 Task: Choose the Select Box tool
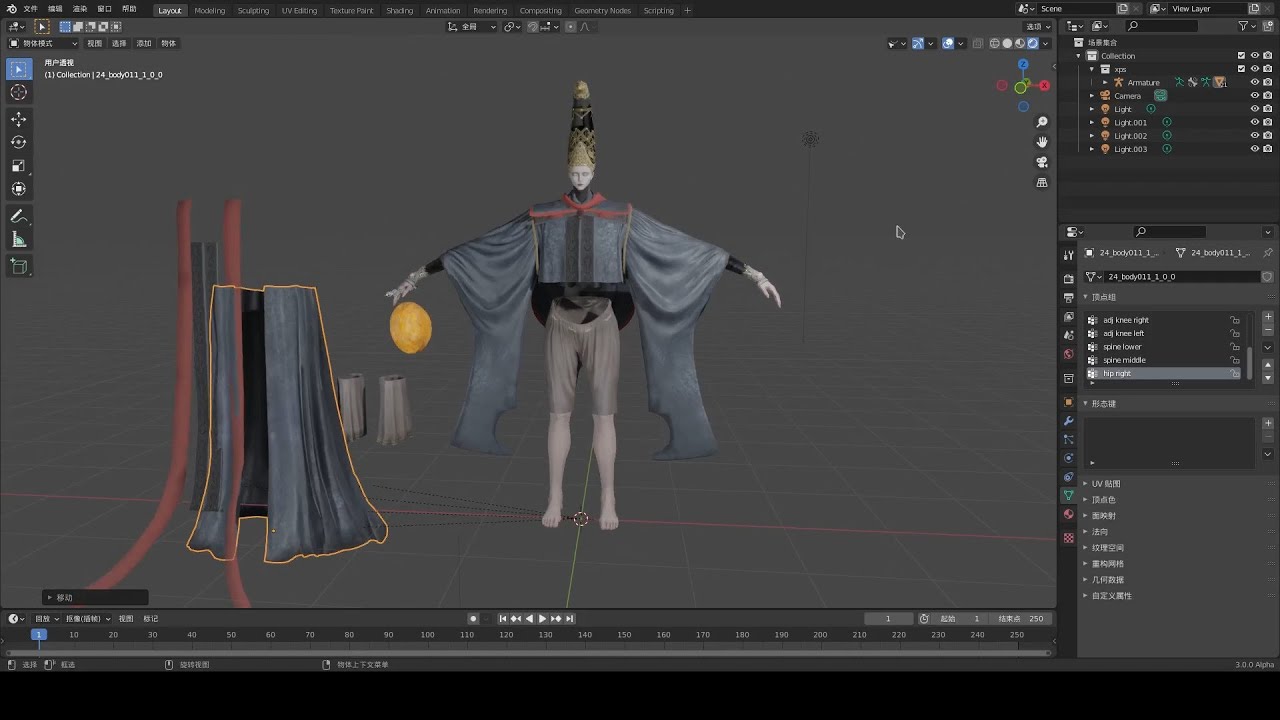18,69
